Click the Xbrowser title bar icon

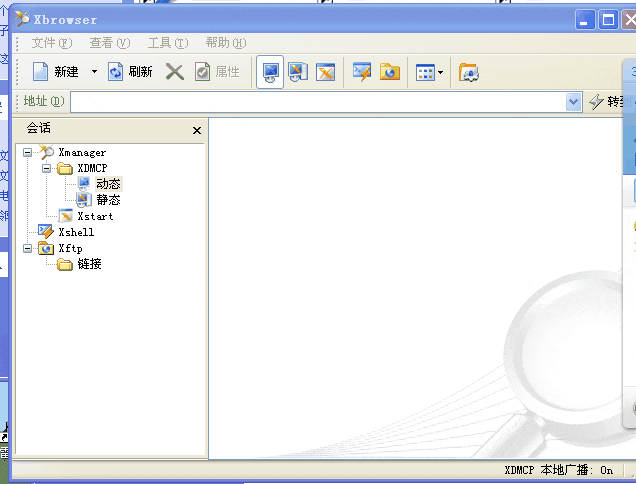pyautogui.click(x=22, y=18)
